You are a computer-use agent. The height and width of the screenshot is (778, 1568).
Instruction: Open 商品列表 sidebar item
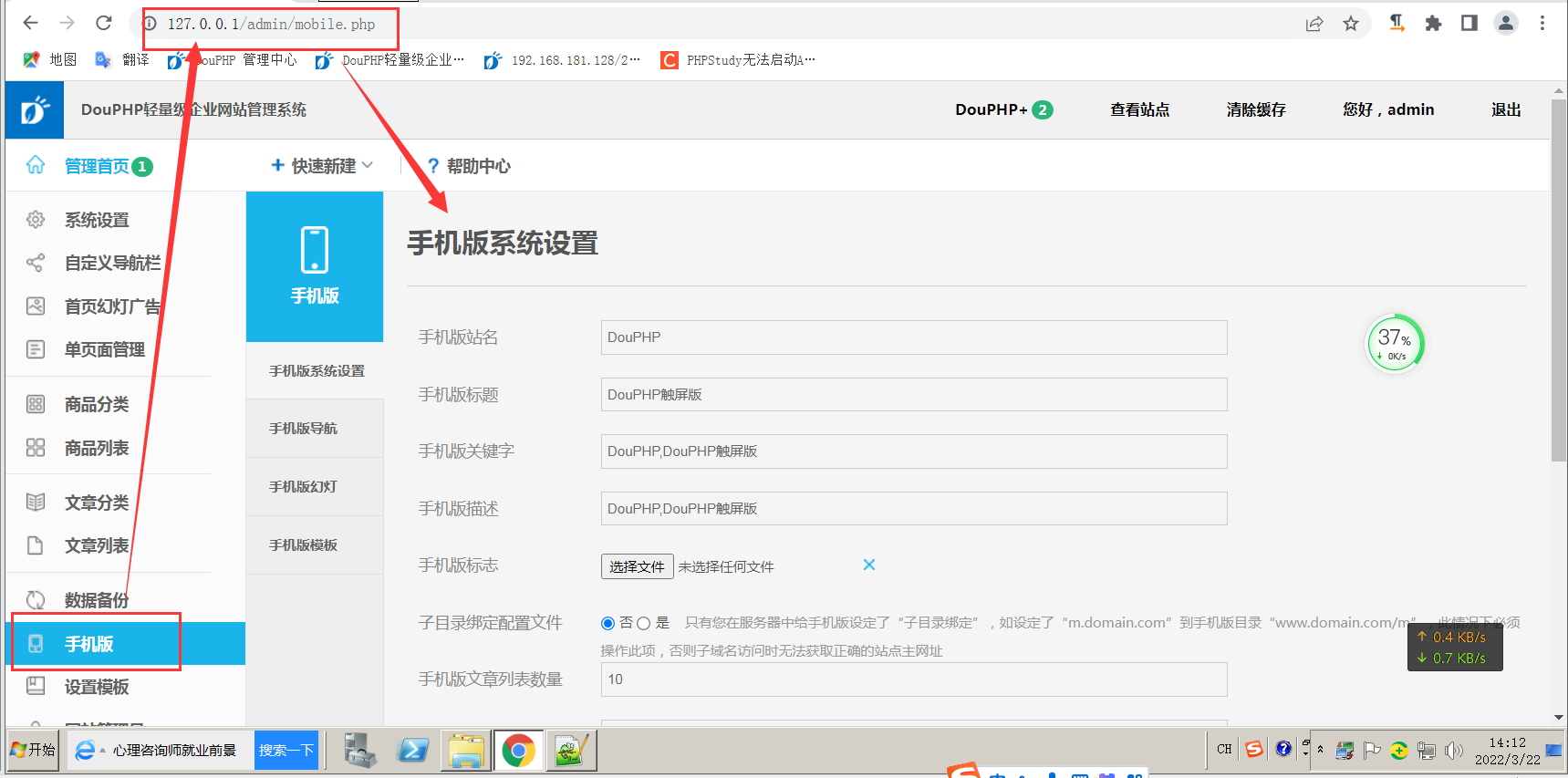97,448
